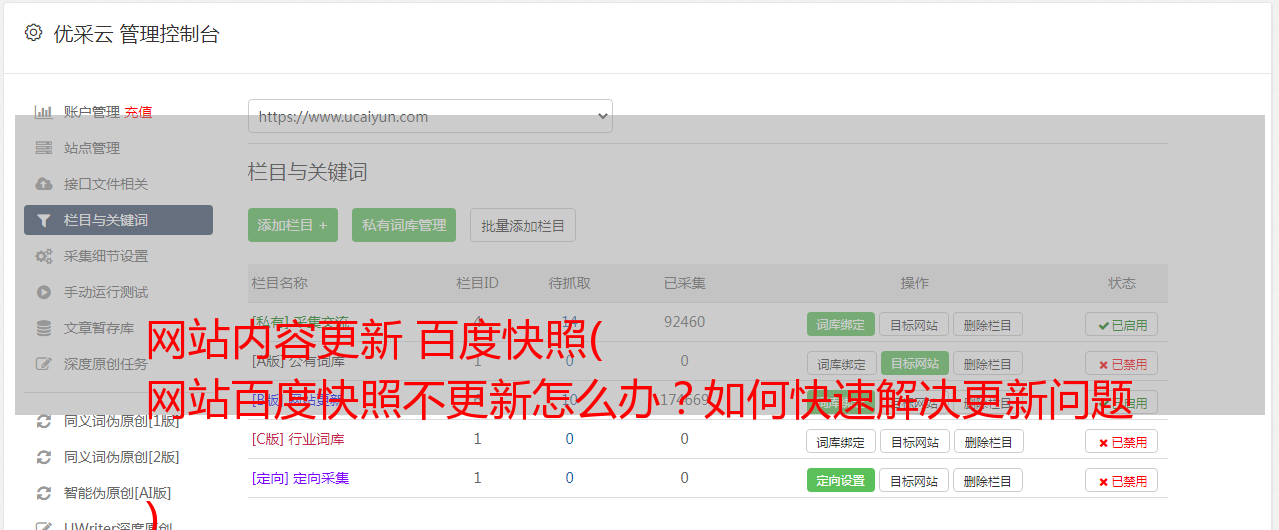
Task: Click 词库绑定 in the 行业词库 row
Action: (841, 441)
